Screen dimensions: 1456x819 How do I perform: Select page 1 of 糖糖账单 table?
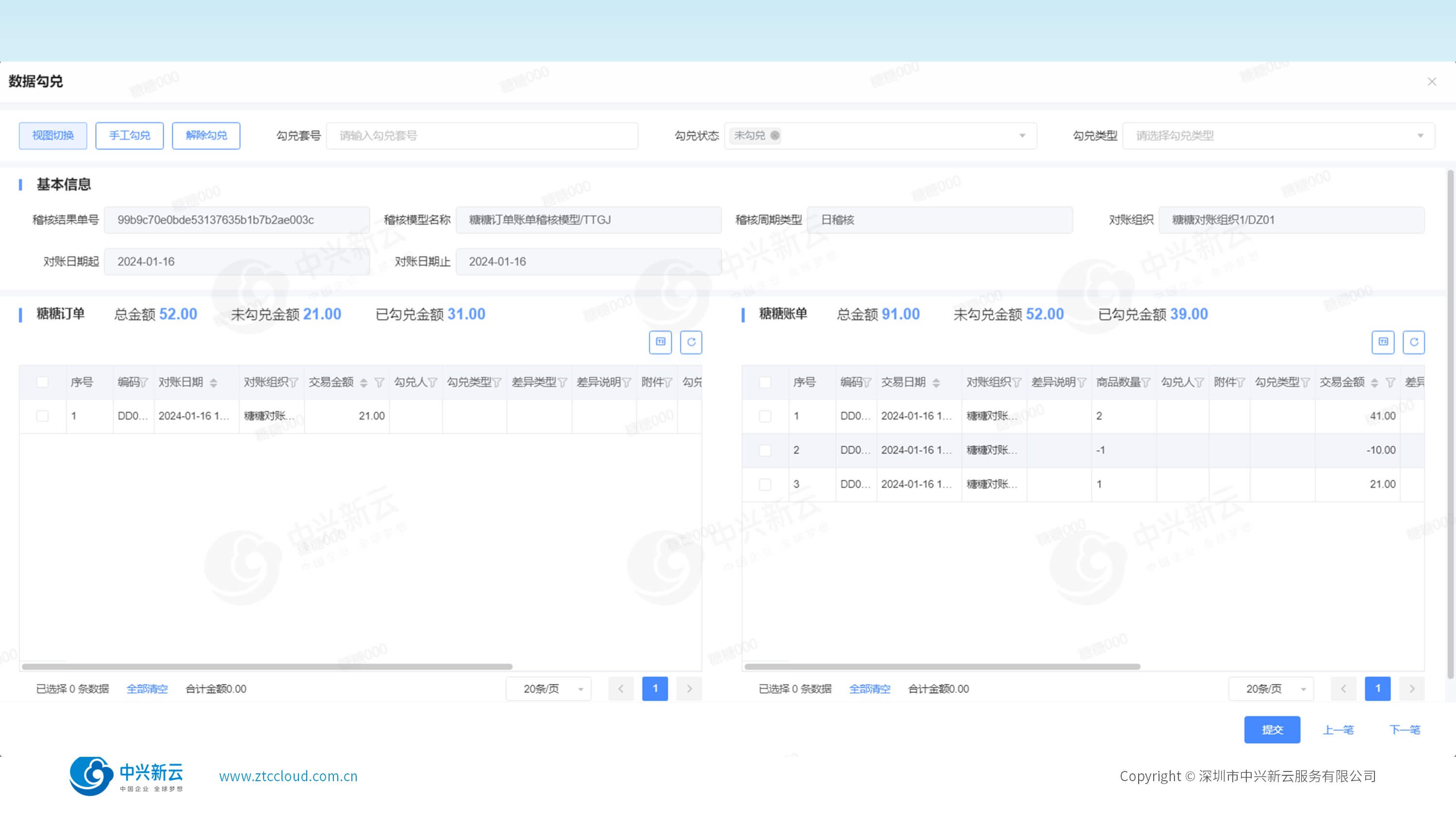coord(1378,688)
